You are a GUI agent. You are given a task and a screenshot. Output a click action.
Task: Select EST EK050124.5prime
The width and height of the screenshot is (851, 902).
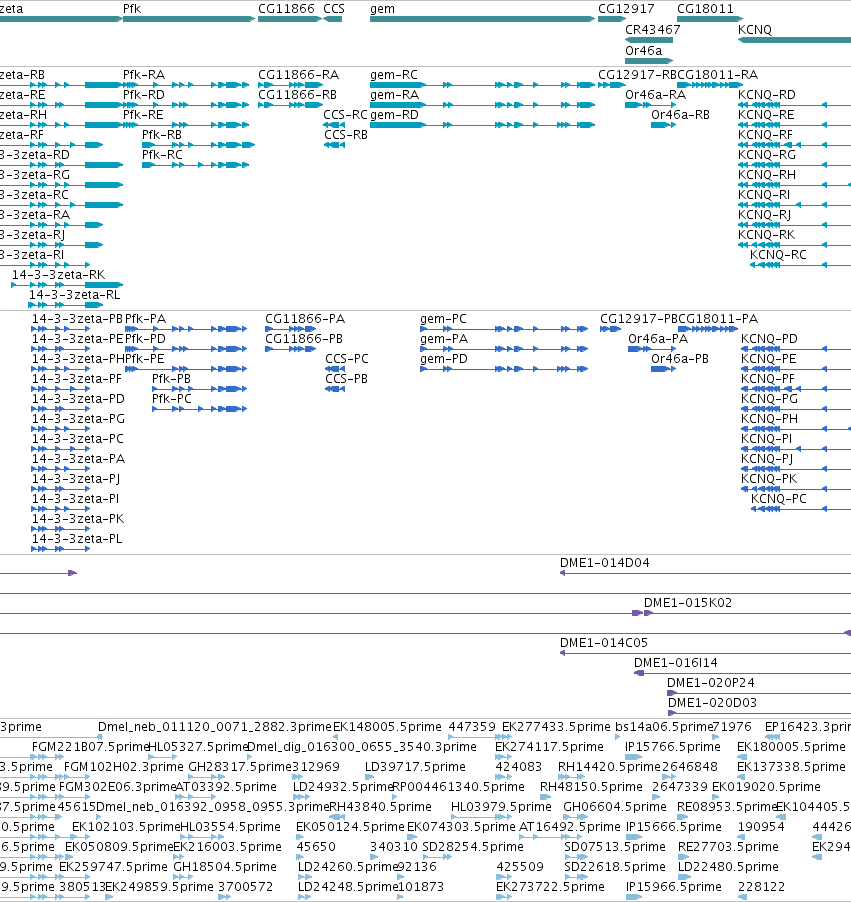[350, 827]
